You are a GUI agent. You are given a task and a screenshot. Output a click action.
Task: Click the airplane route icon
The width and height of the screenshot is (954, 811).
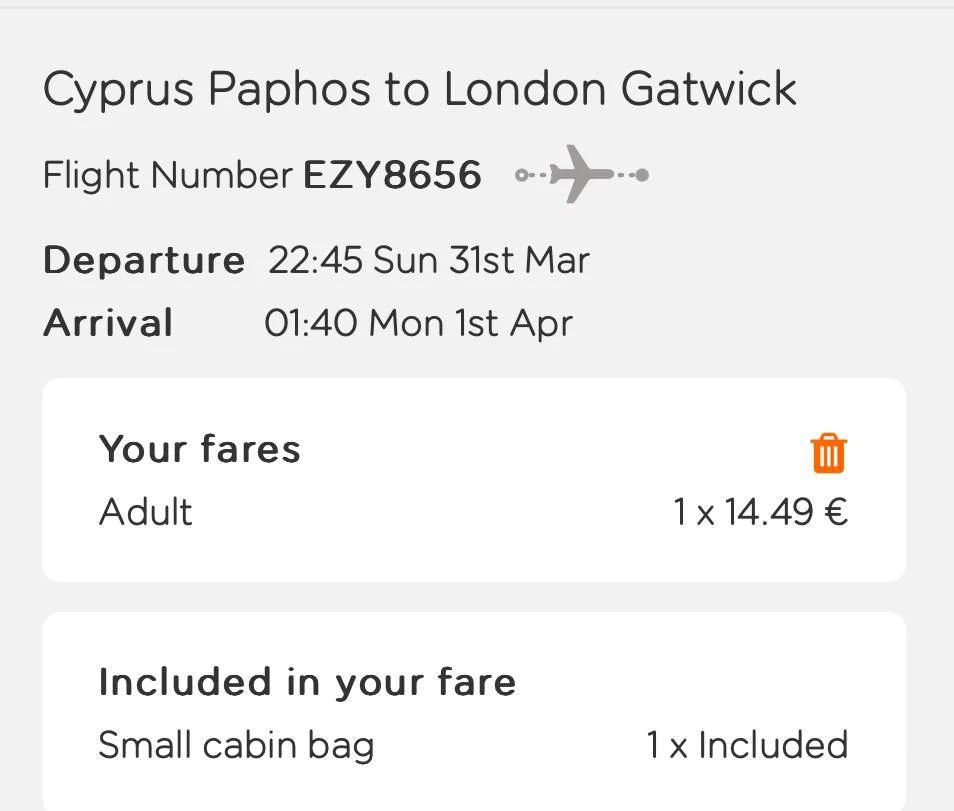coord(581,174)
